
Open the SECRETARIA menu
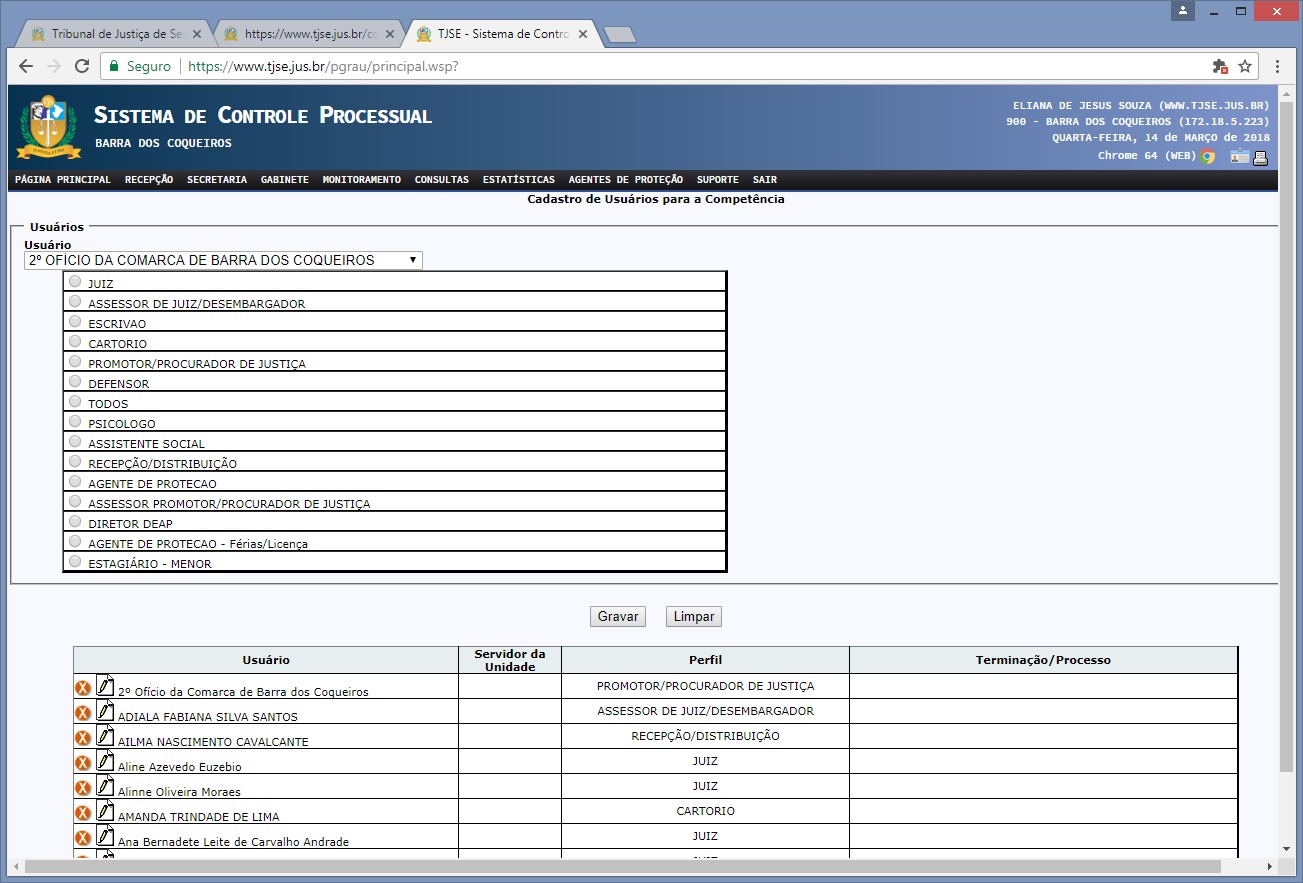coord(216,180)
